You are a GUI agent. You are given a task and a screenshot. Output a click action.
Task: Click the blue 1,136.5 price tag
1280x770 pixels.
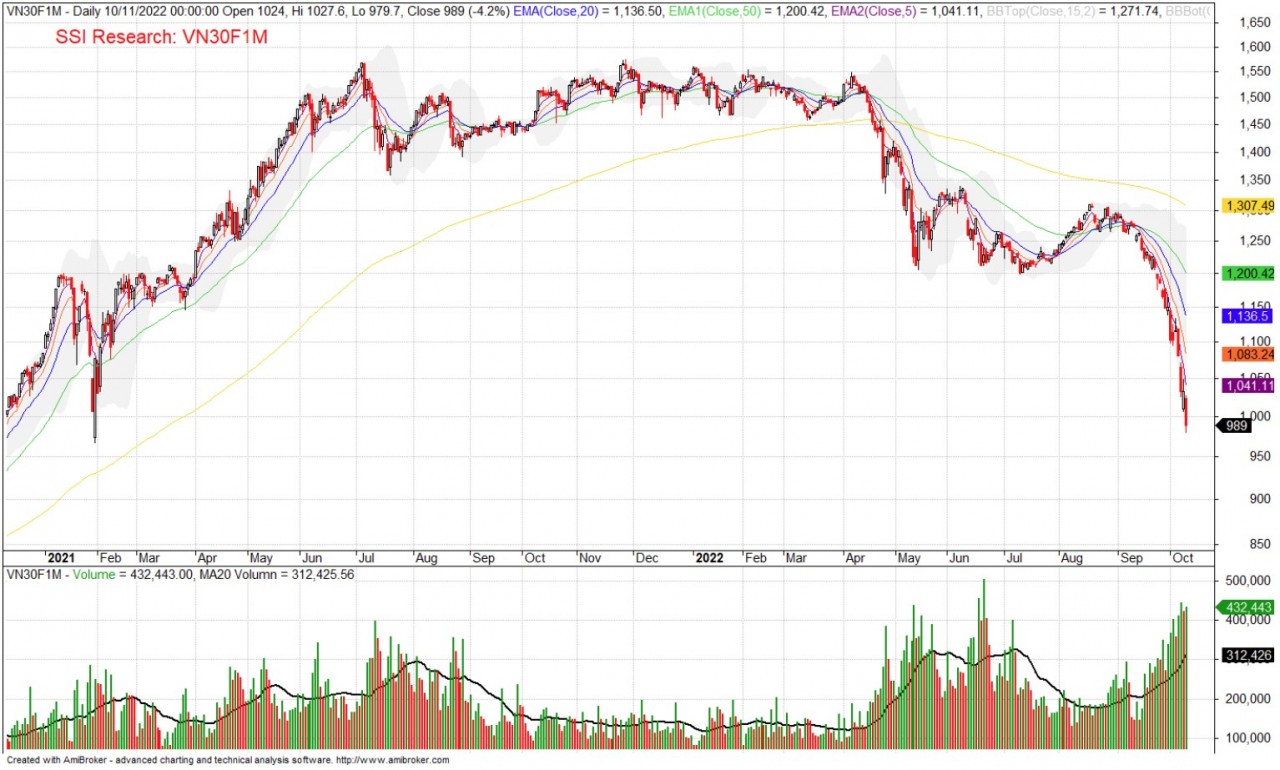click(1245, 315)
